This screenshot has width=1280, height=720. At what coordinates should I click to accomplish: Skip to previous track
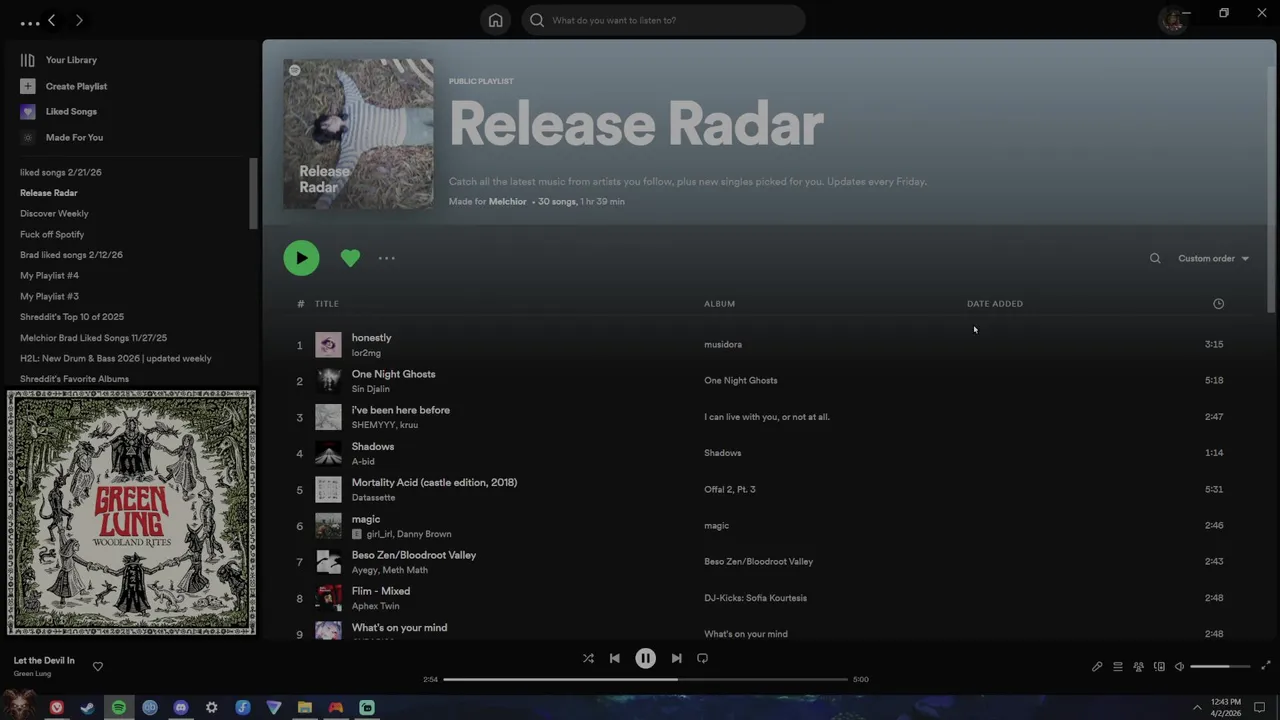[614, 658]
